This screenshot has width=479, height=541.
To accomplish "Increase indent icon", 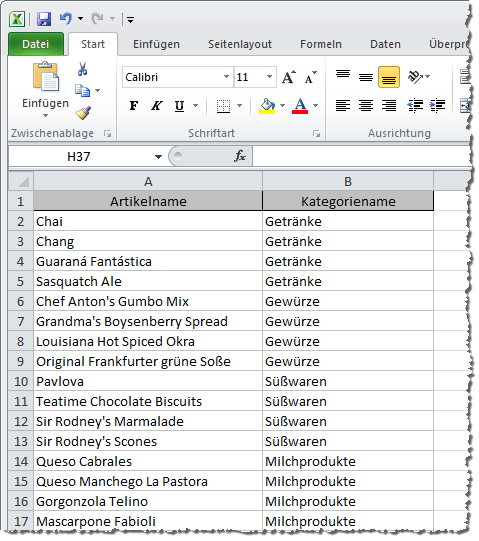I will pyautogui.click(x=438, y=105).
